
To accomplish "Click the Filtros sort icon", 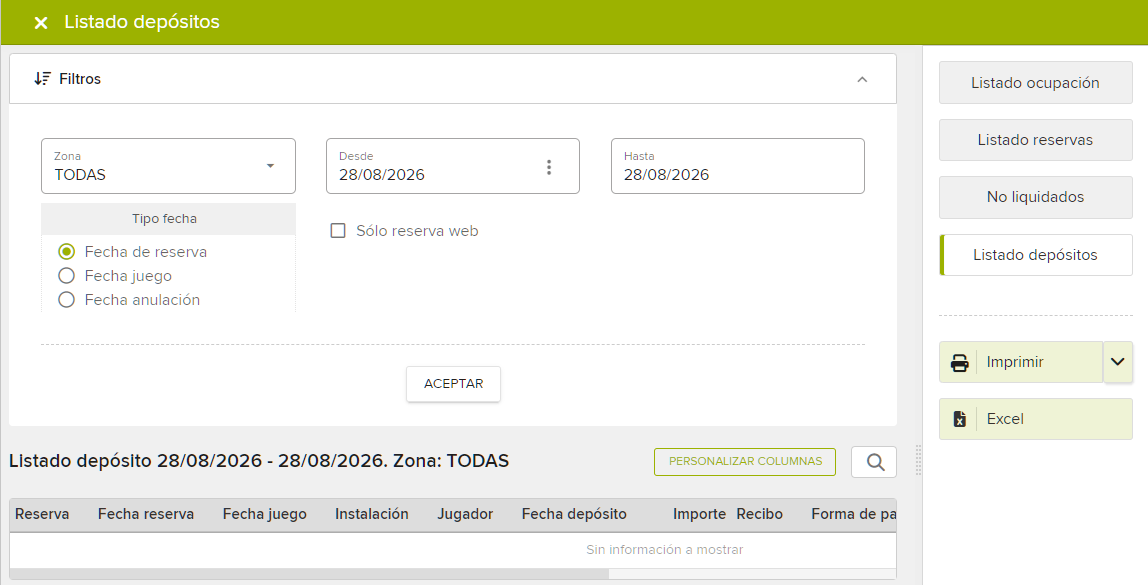I will (x=42, y=78).
